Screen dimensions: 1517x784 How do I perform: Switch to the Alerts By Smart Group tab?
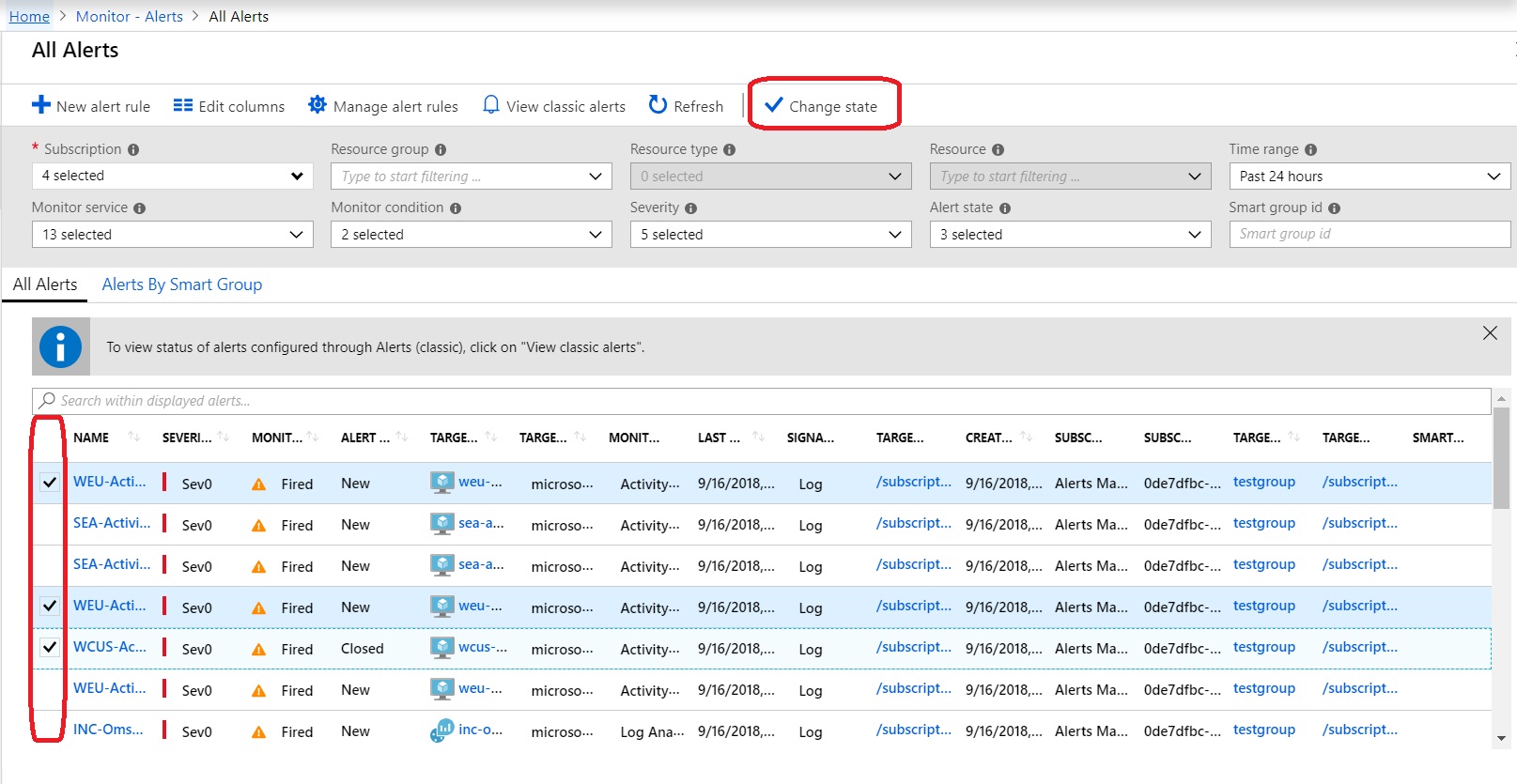(182, 284)
